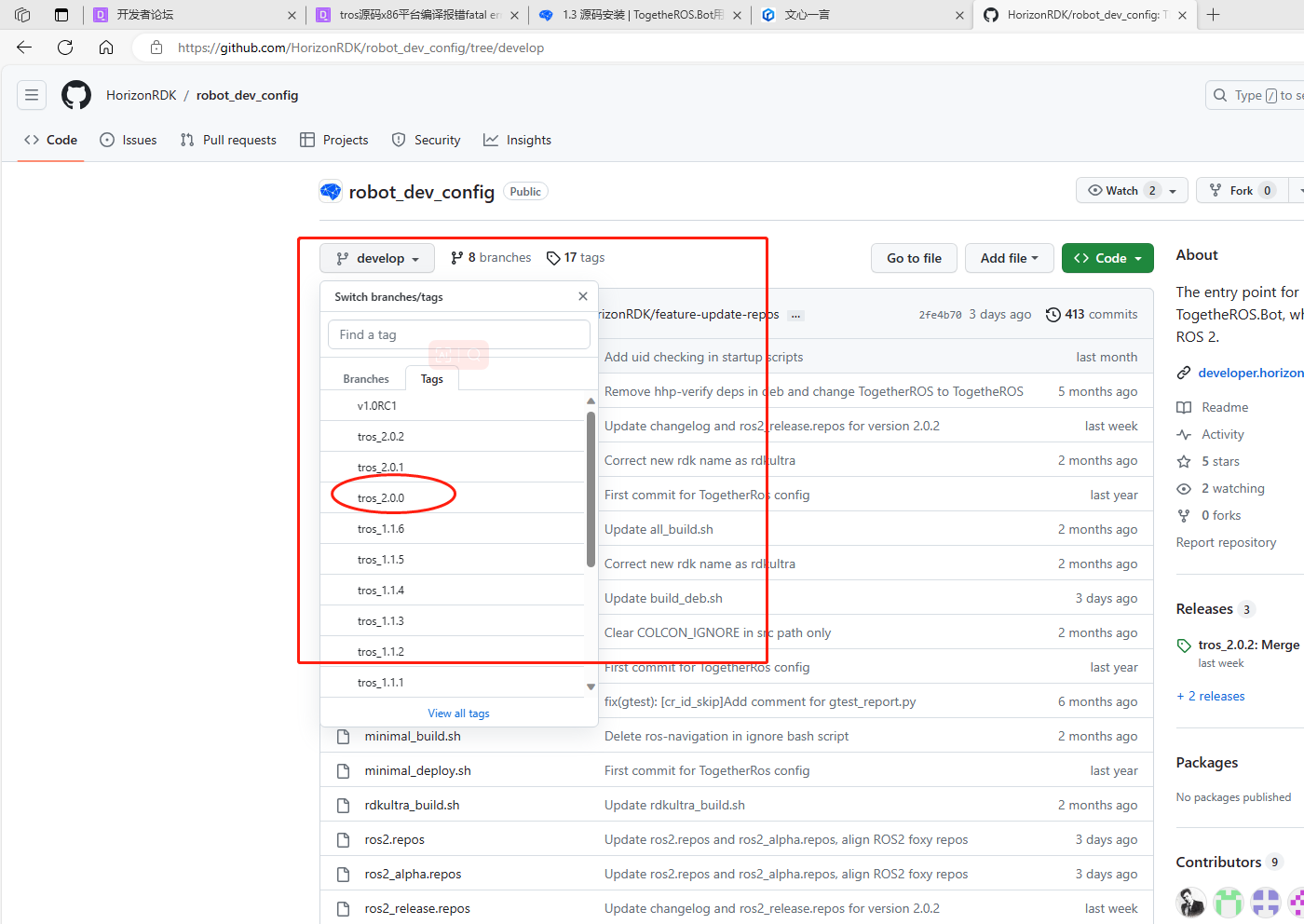Click file icon beside ros2.repos
The width and height of the screenshot is (1304, 924).
(343, 839)
